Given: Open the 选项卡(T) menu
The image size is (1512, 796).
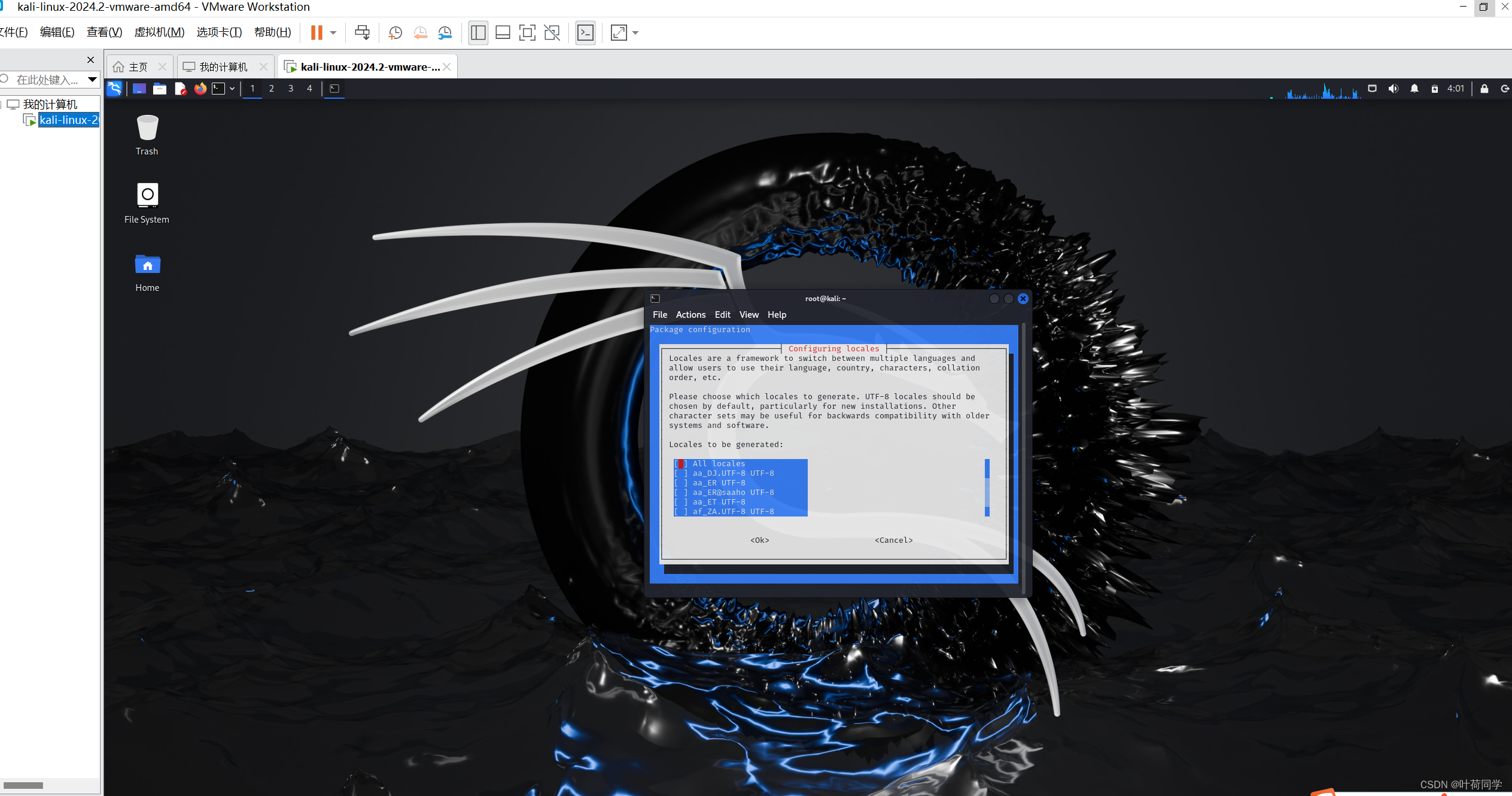Looking at the screenshot, I should coord(219,32).
